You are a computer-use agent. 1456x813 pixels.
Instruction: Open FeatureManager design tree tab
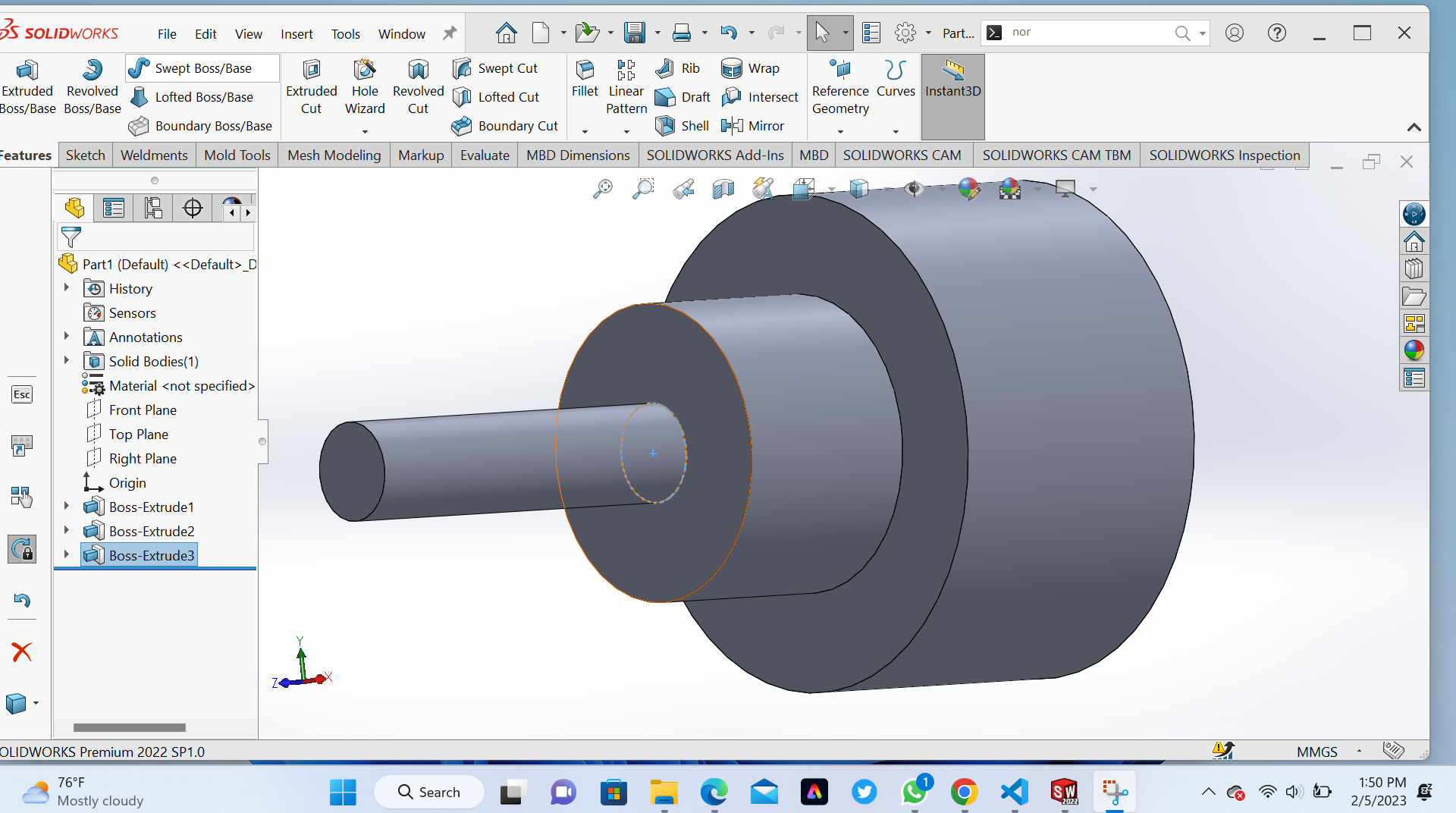coord(74,208)
